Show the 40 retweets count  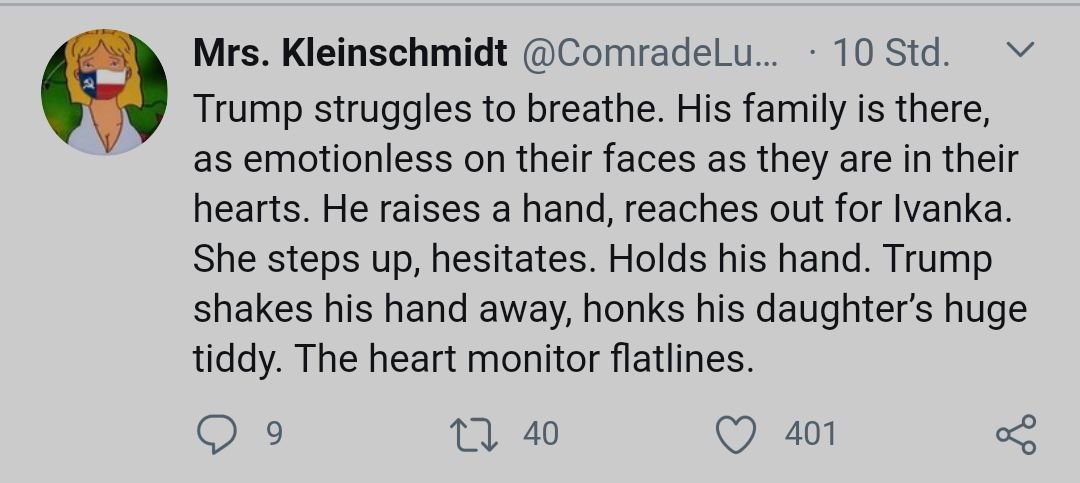[541, 435]
